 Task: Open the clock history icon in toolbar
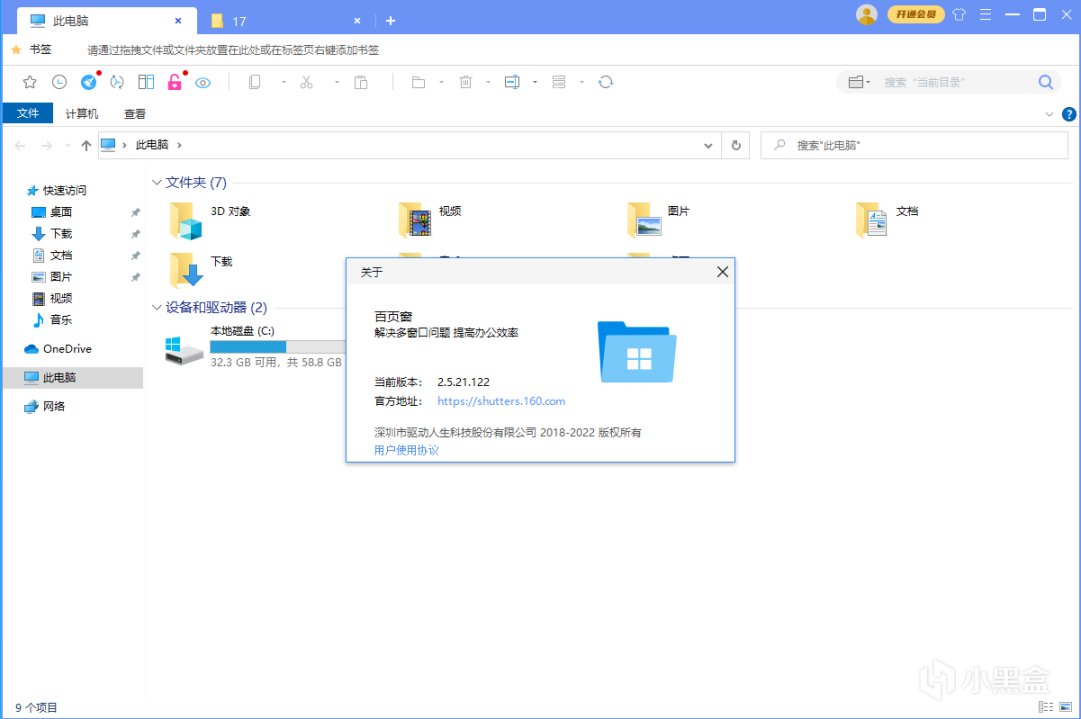(x=59, y=82)
